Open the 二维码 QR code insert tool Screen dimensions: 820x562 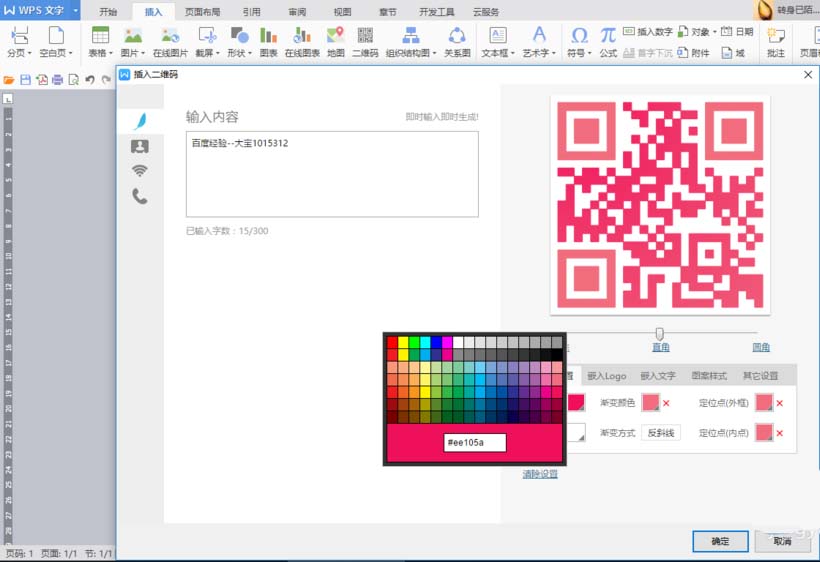click(365, 42)
